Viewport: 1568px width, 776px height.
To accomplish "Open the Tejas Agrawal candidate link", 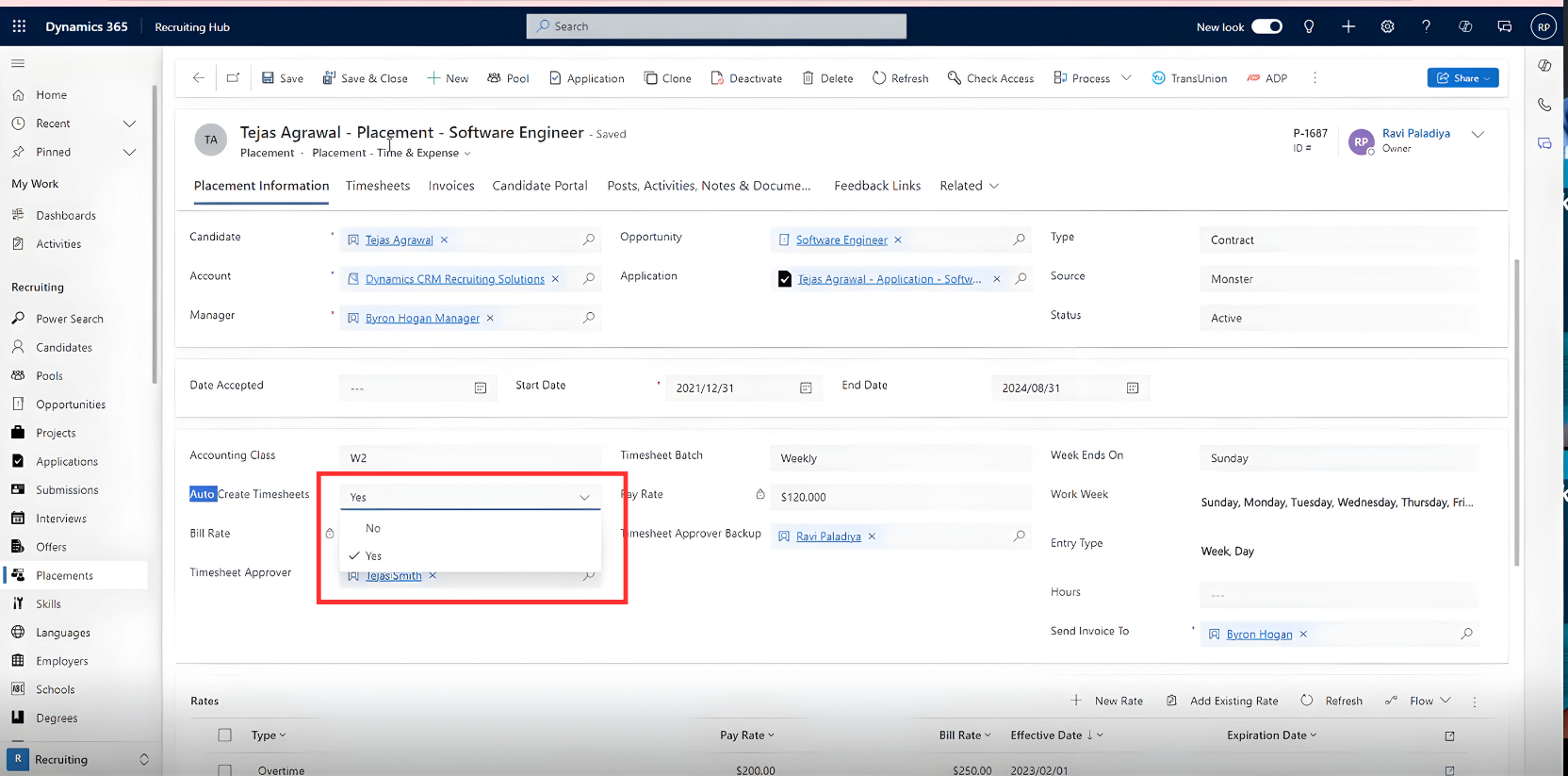I will [400, 240].
